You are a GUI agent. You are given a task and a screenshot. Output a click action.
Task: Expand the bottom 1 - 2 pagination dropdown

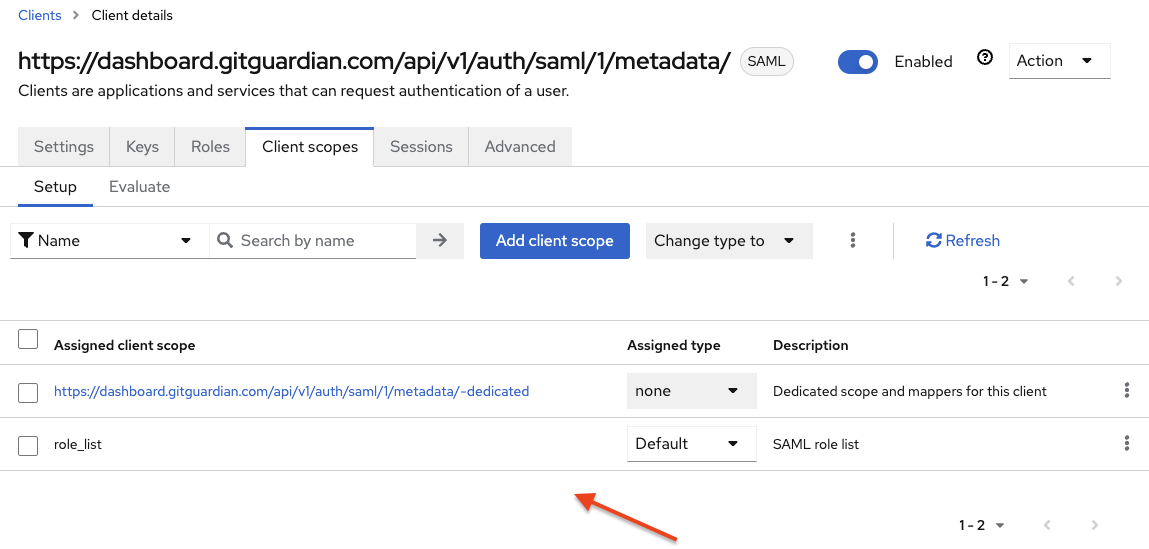tap(982, 525)
